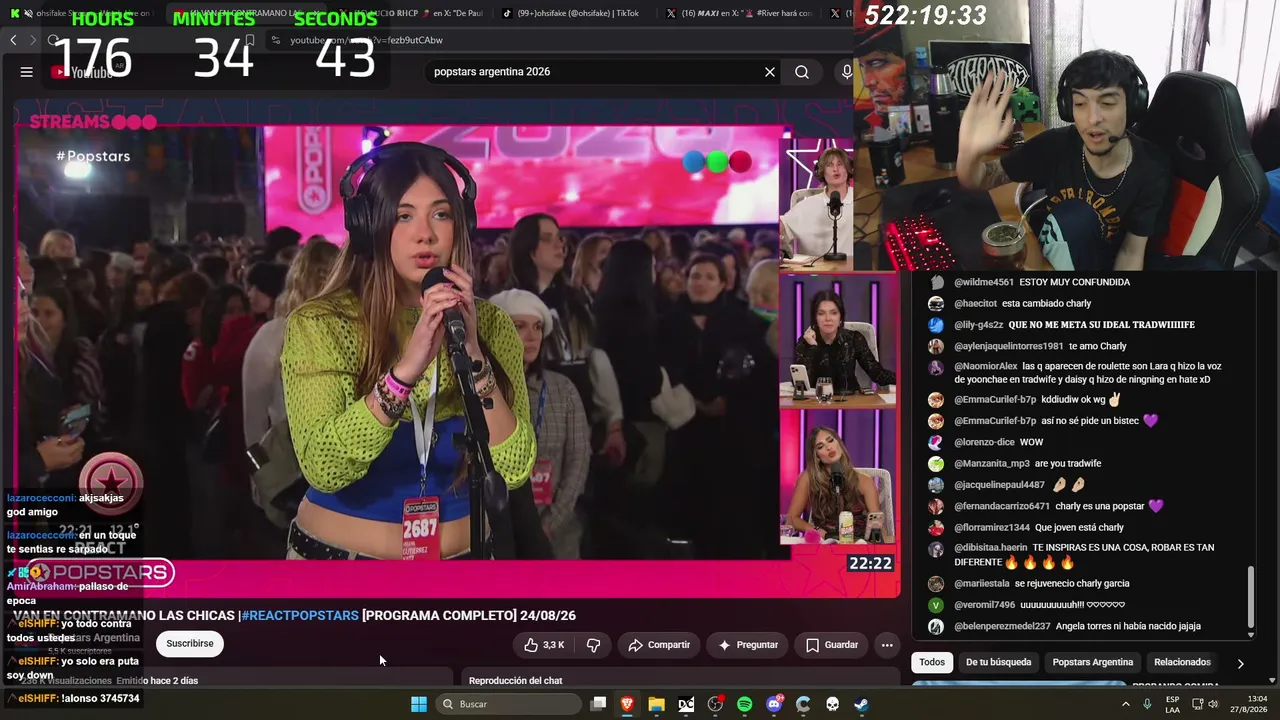Screen dimensions: 1280x720
Task: Open the #REACTPOPSTARS hashtag link
Action: (x=300, y=616)
